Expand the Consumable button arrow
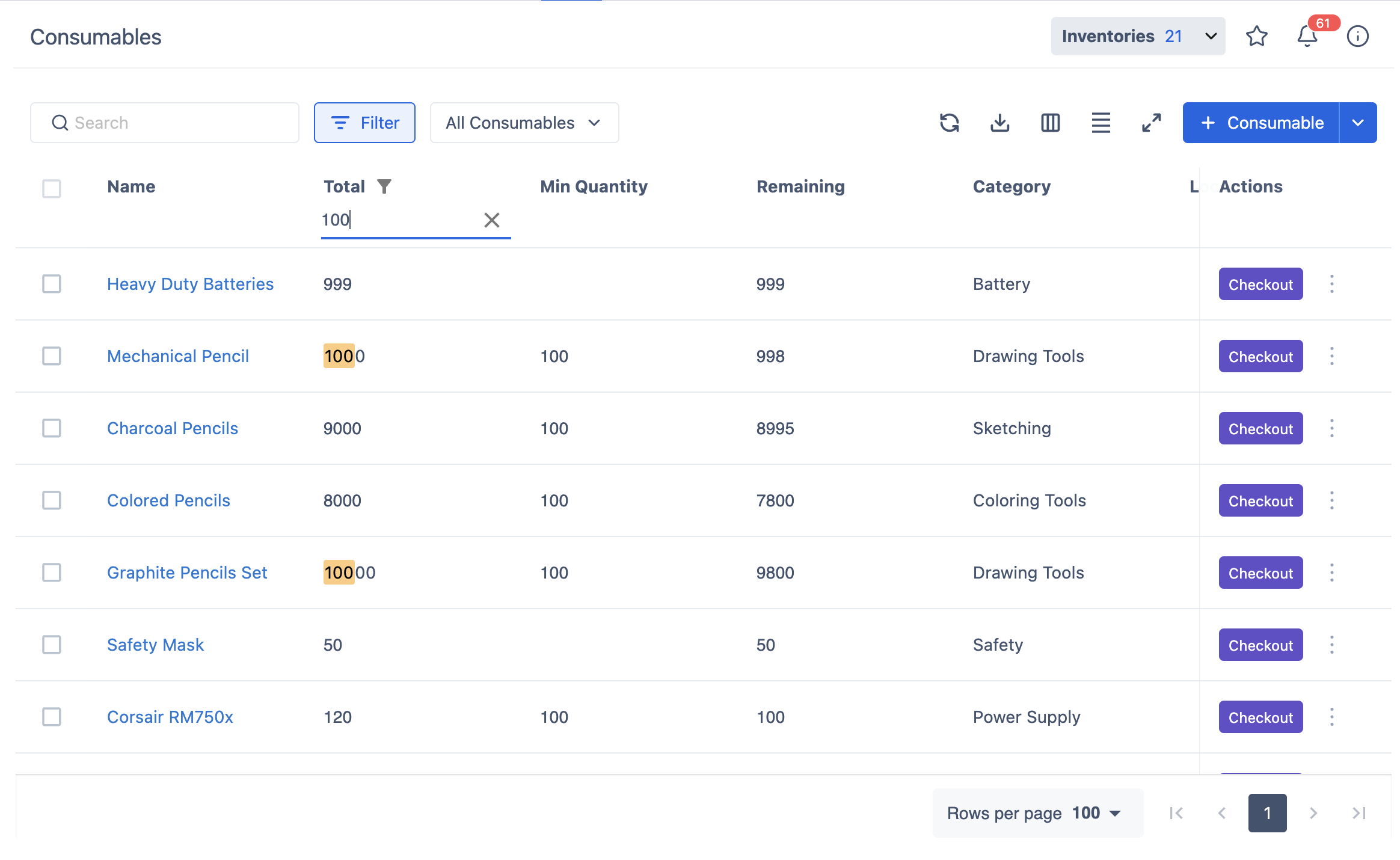This screenshot has height=860, width=1400. pos(1358,123)
